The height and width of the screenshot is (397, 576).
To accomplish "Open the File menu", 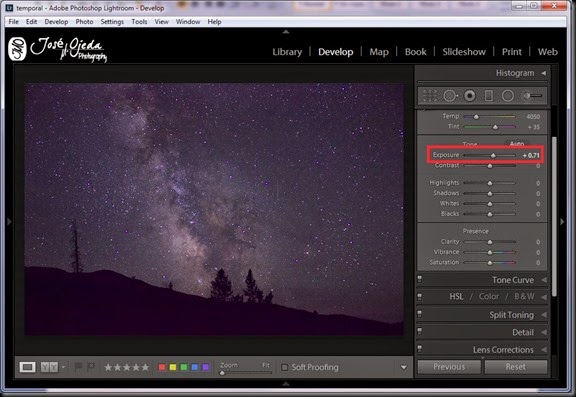I will pos(14,22).
